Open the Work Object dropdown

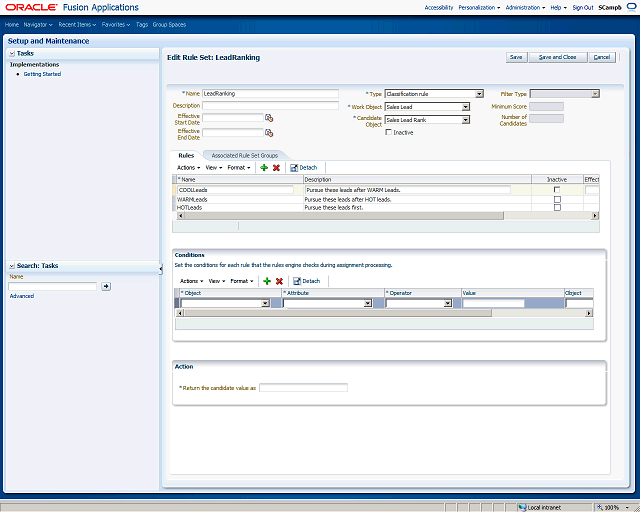(x=466, y=107)
